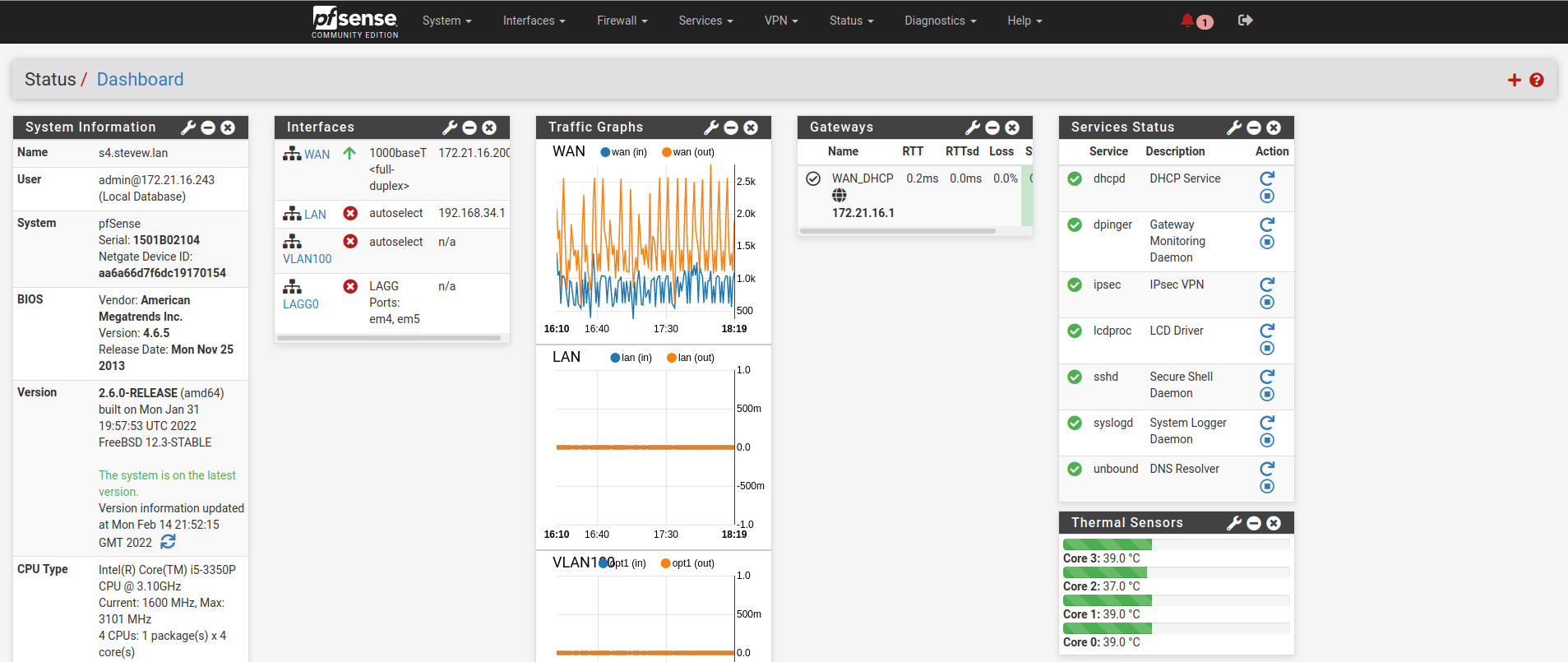
Task: Collapse the Gateways widget
Action: [992, 127]
